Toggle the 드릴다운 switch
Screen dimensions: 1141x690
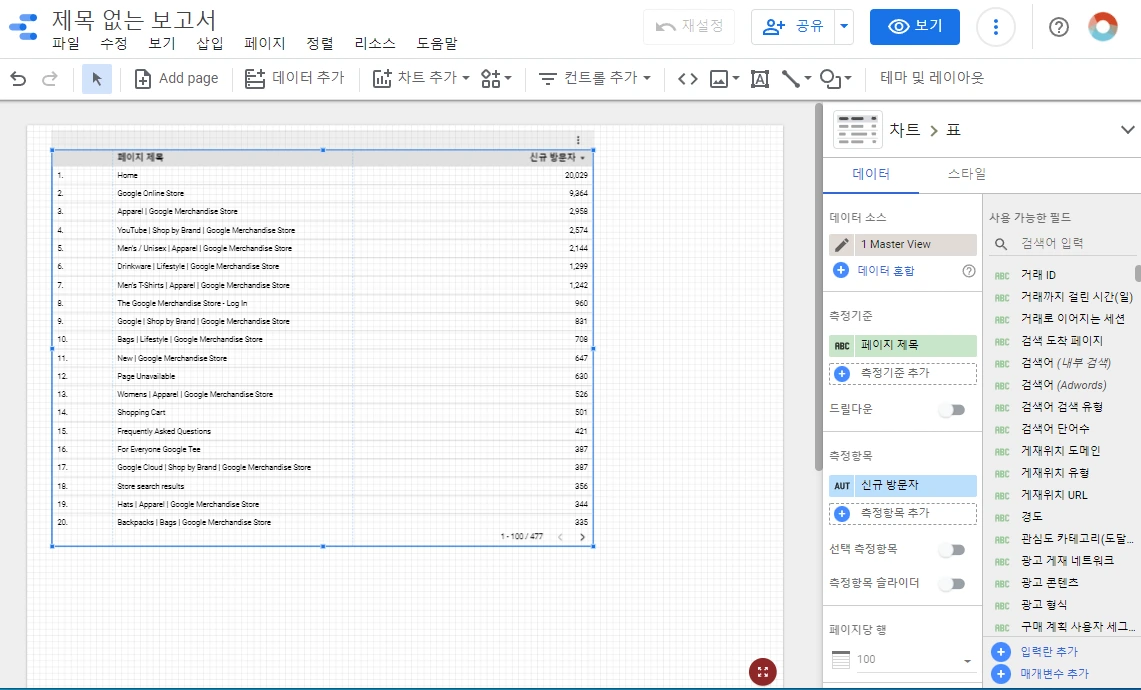pos(952,410)
